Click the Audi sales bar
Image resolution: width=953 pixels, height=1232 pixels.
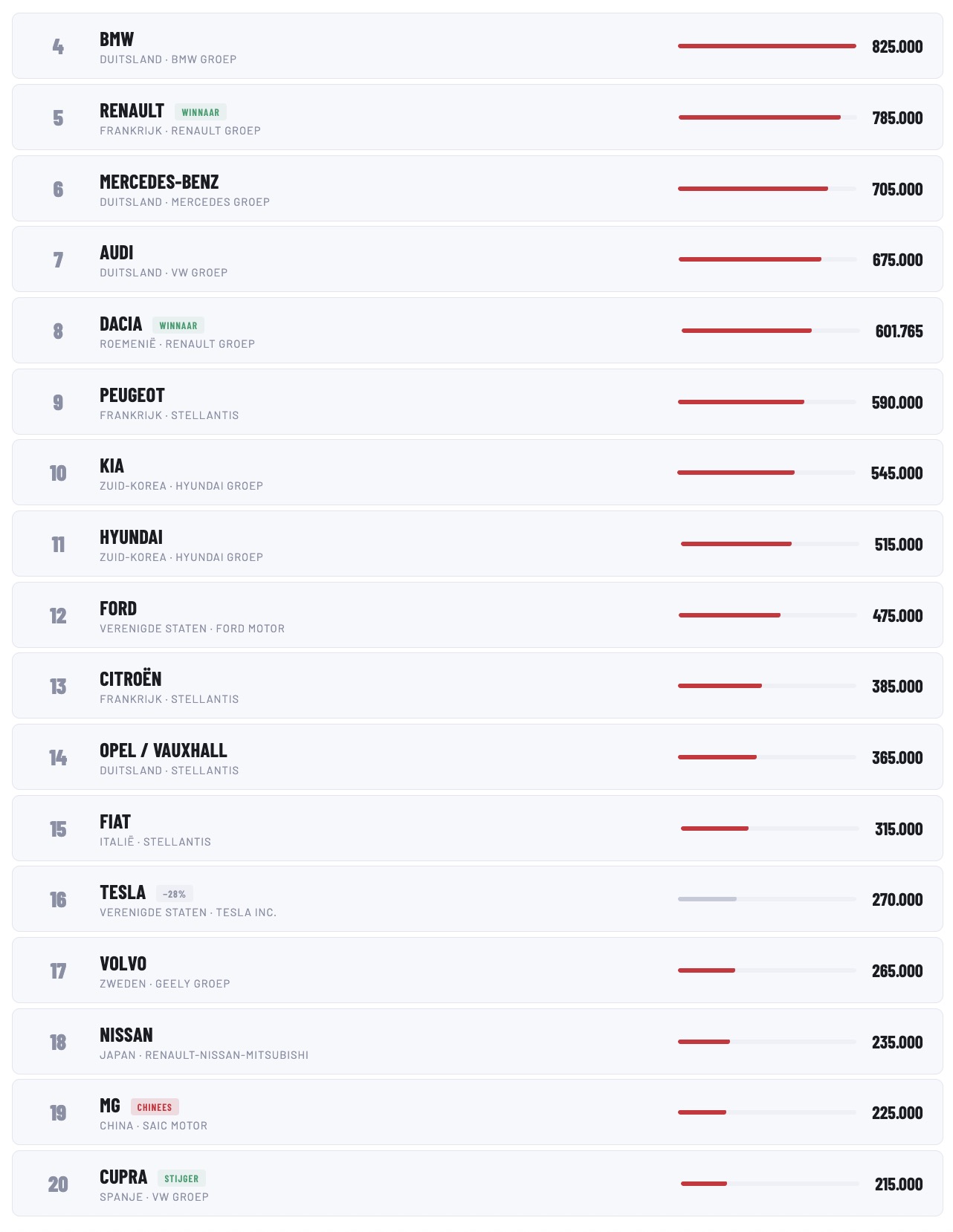click(749, 259)
